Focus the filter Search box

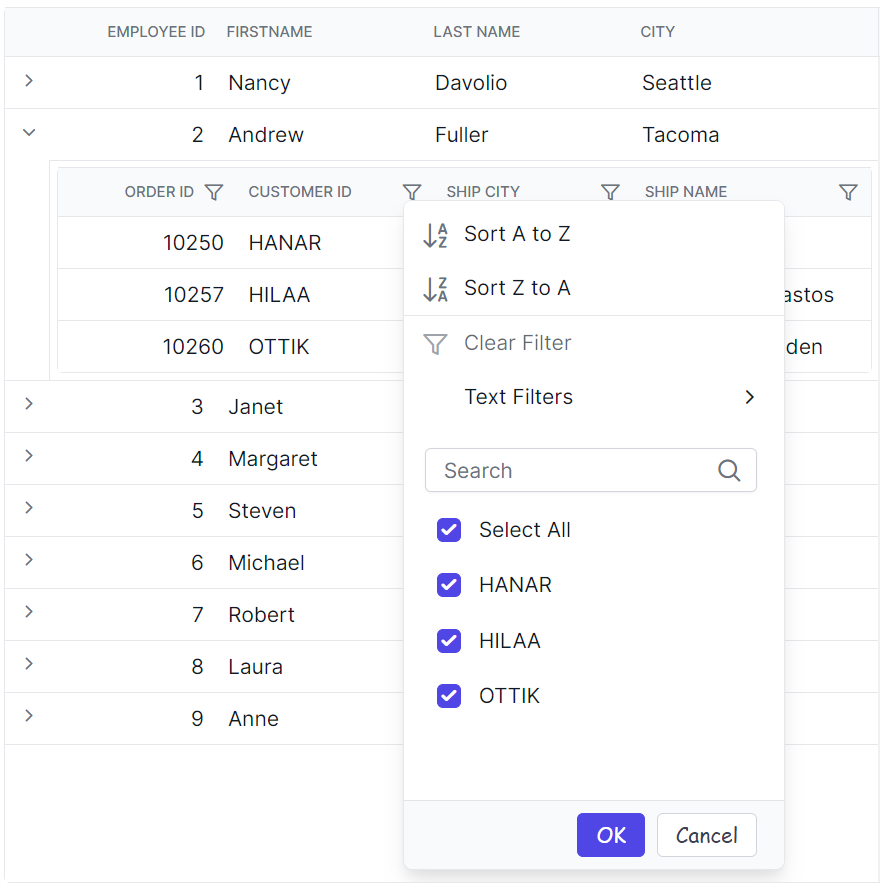click(591, 470)
